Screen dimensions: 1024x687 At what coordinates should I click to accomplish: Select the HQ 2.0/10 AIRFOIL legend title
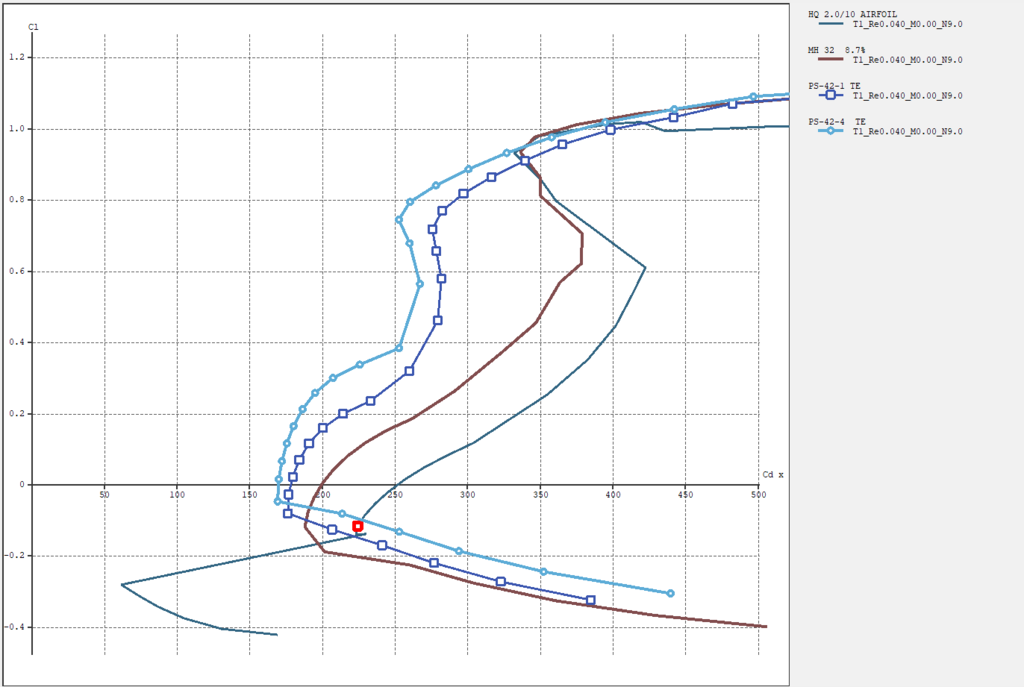pos(852,13)
